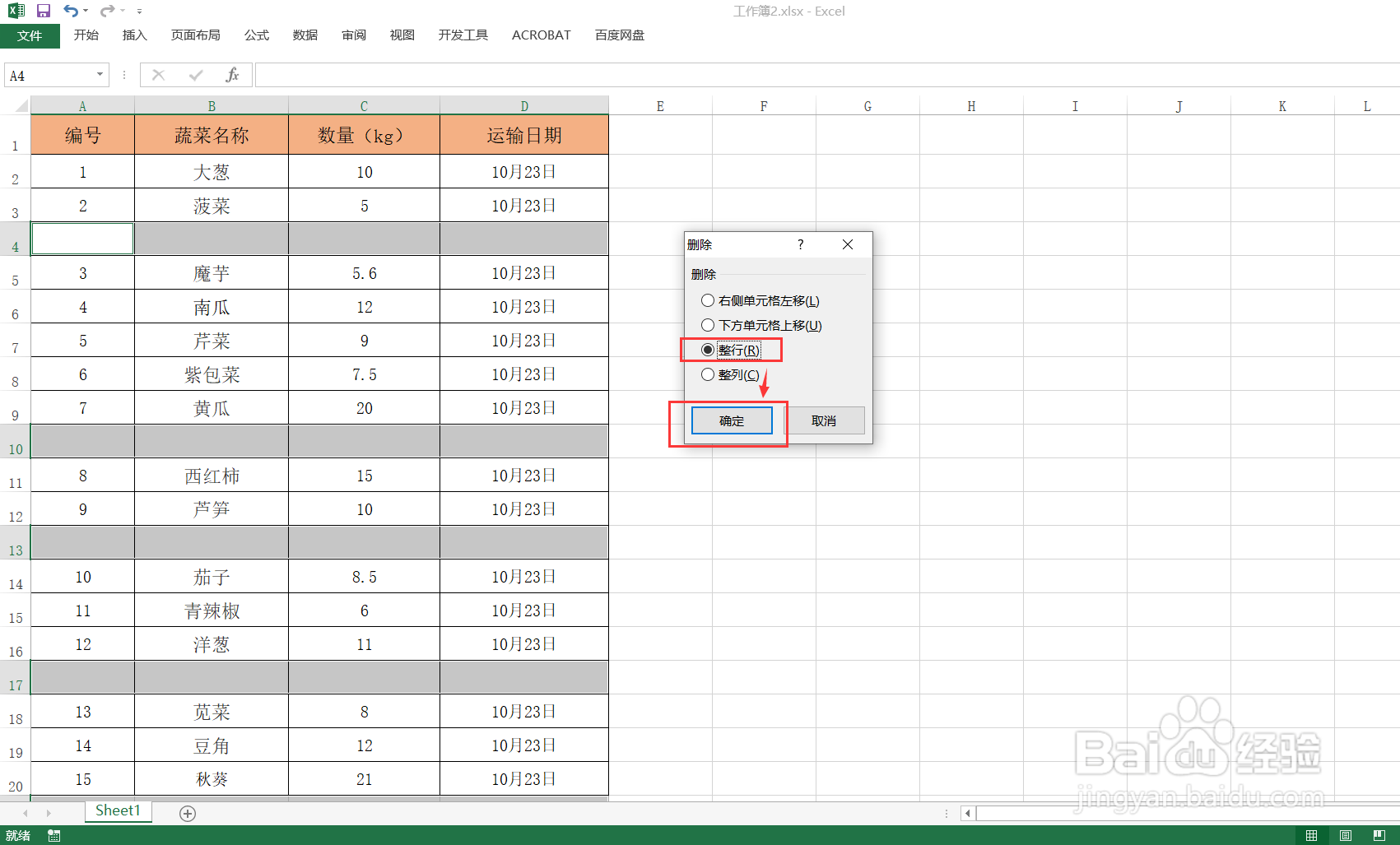The height and width of the screenshot is (845, 1400).
Task: Switch to Page Break Preview icon
Action: pyautogui.click(x=1379, y=836)
